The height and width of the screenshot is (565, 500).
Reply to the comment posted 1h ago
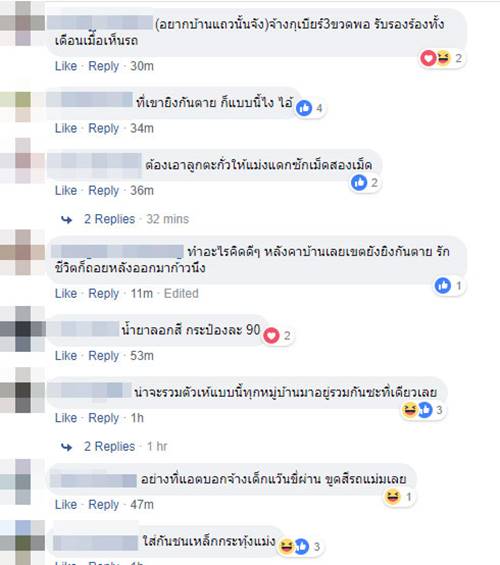pyautogui.click(x=104, y=418)
